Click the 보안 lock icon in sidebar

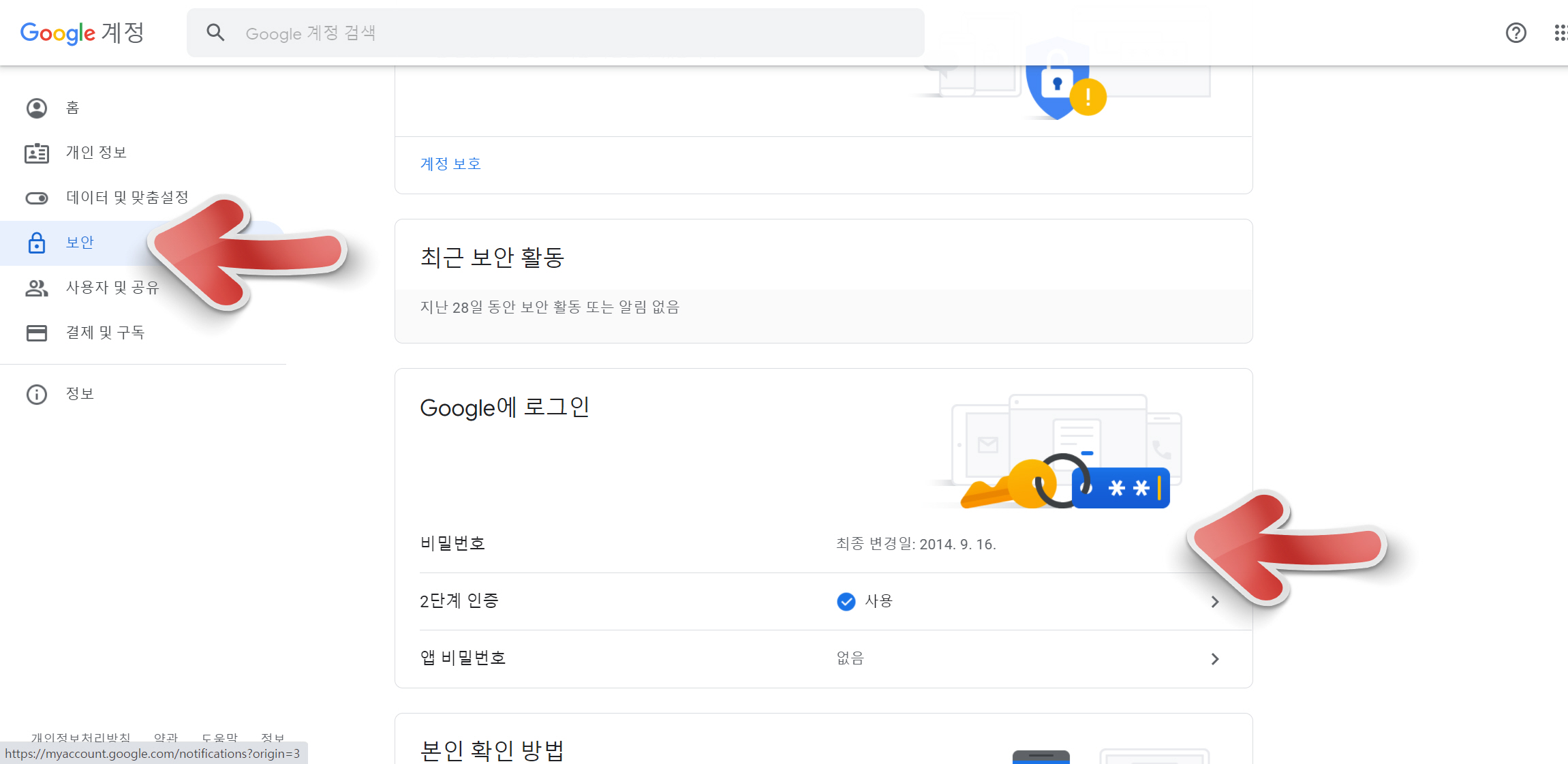click(37, 243)
